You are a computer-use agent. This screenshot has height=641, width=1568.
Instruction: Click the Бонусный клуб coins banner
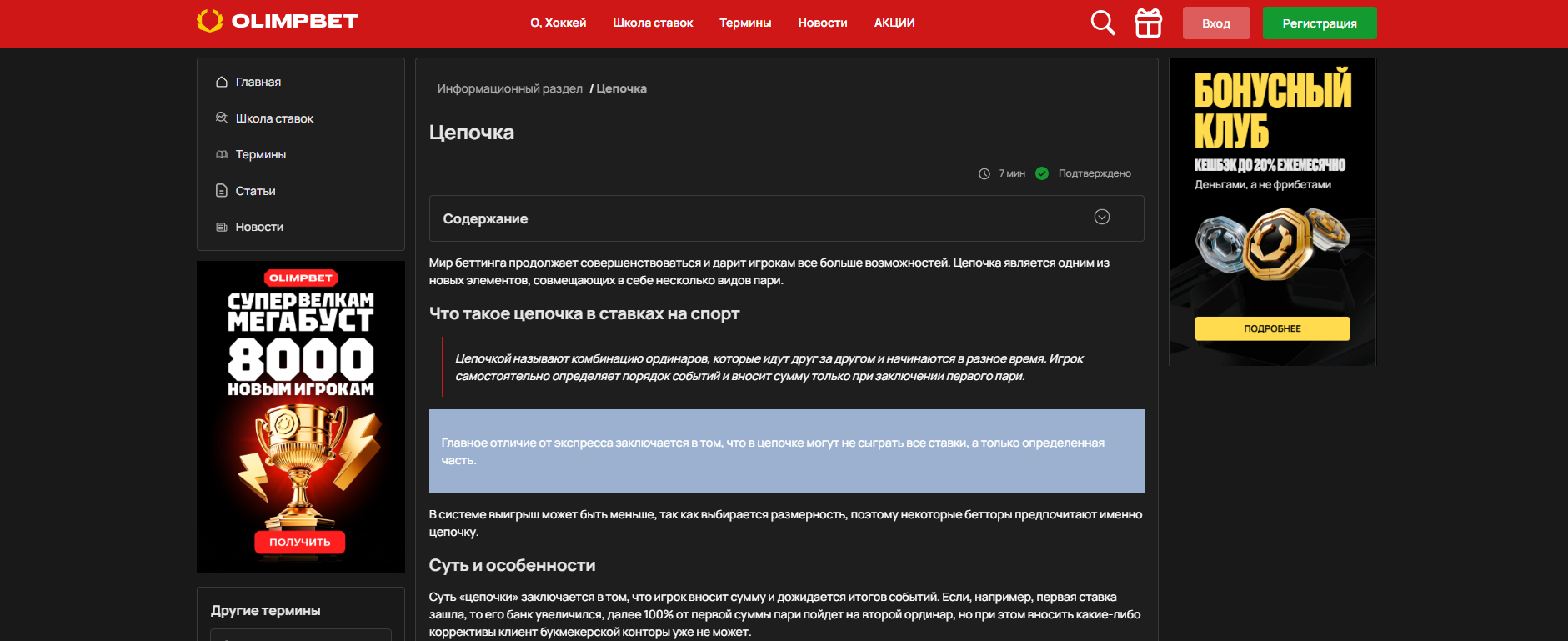(x=1272, y=212)
